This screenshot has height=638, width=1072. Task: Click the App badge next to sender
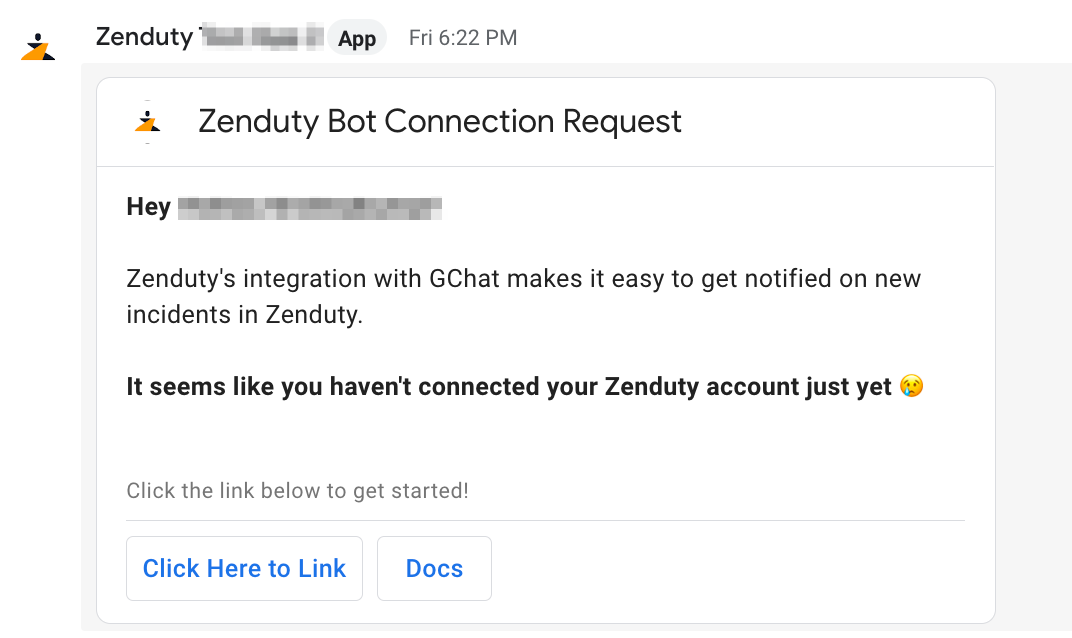tap(357, 38)
